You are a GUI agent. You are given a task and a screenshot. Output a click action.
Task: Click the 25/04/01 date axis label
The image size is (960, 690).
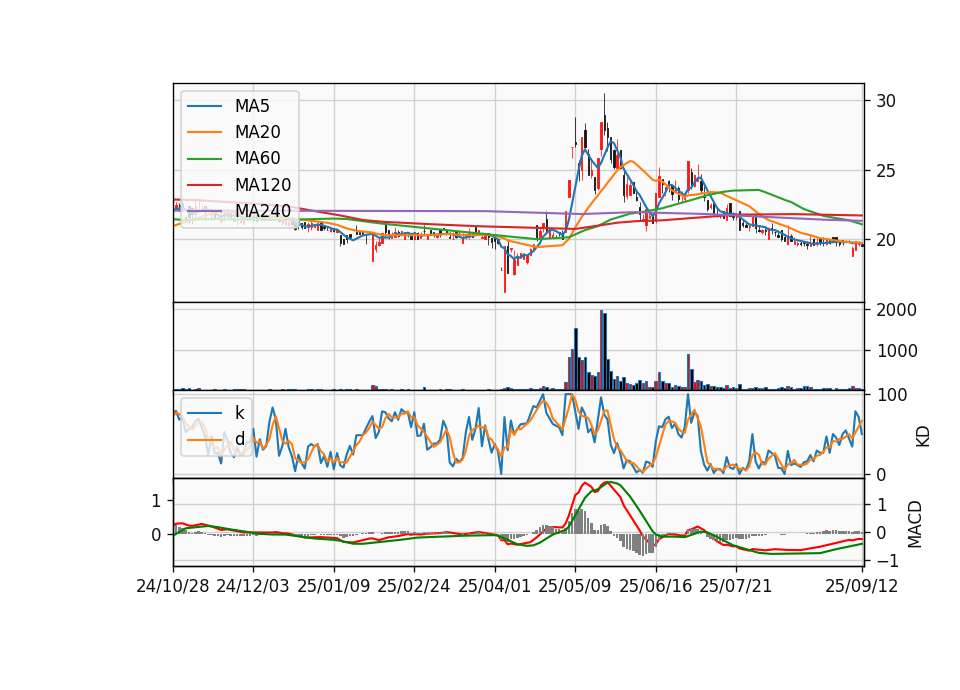point(494,586)
